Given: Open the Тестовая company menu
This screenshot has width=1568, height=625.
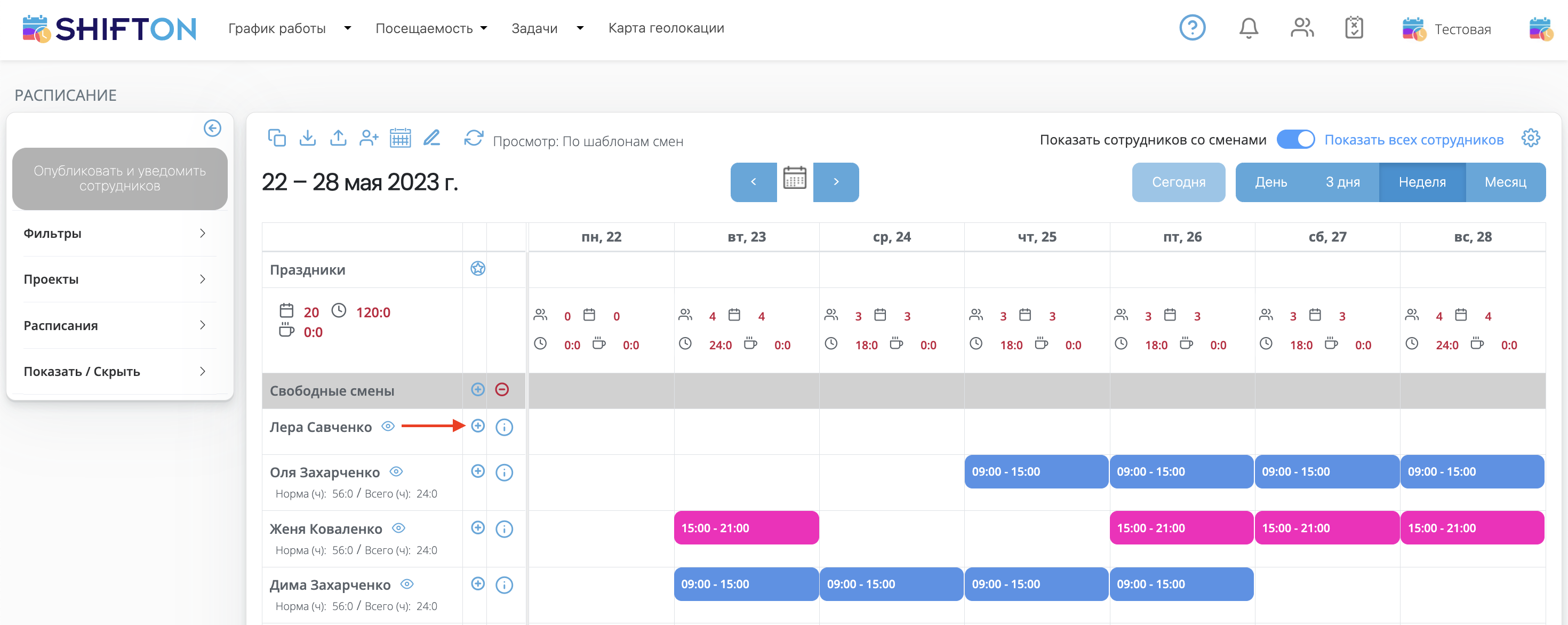Looking at the screenshot, I should (x=1446, y=29).
